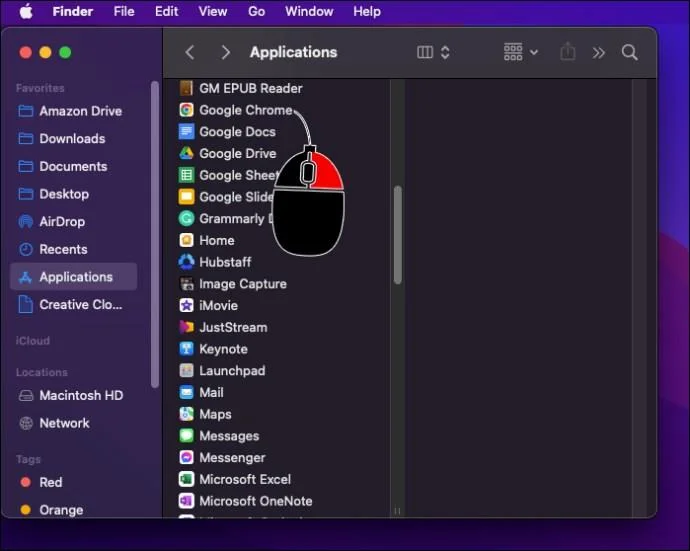Select Network location
This screenshot has height=551, width=690.
click(73, 423)
